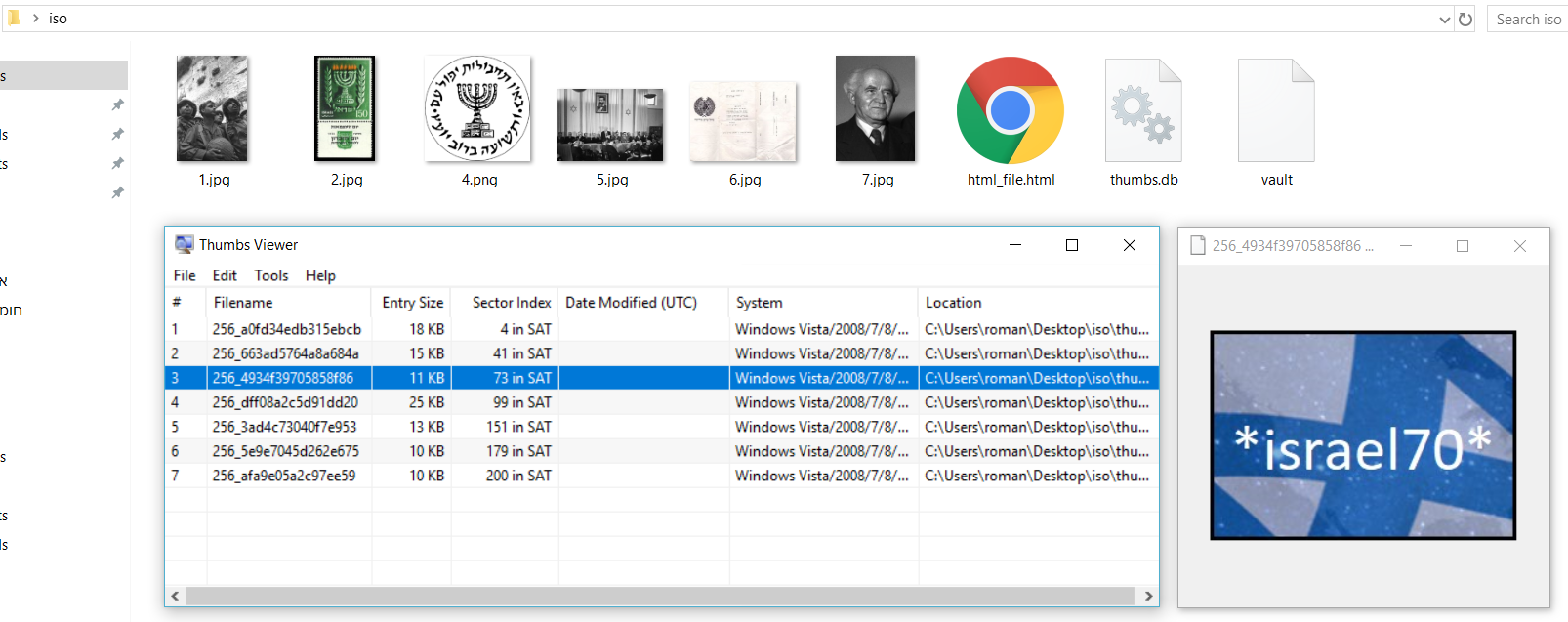1568x622 pixels.
Task: Sort by the Sector Index column header
Action: tap(505, 303)
